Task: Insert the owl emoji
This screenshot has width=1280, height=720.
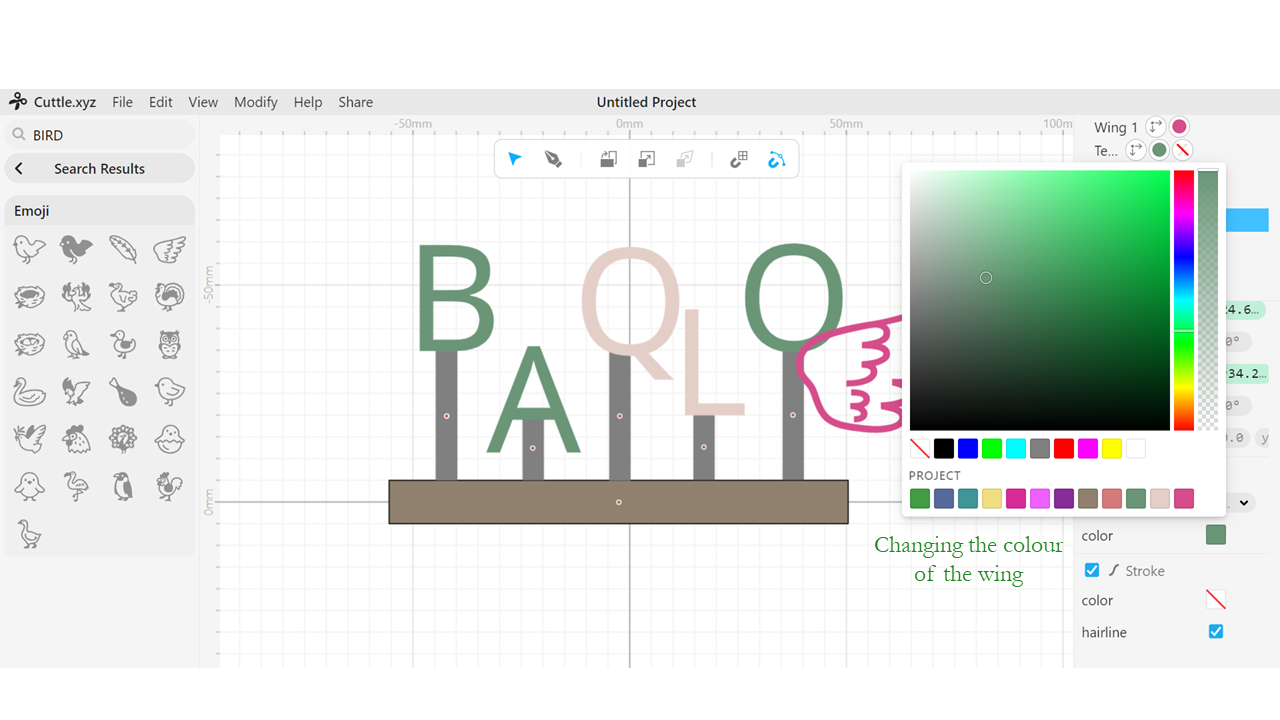Action: [170, 343]
